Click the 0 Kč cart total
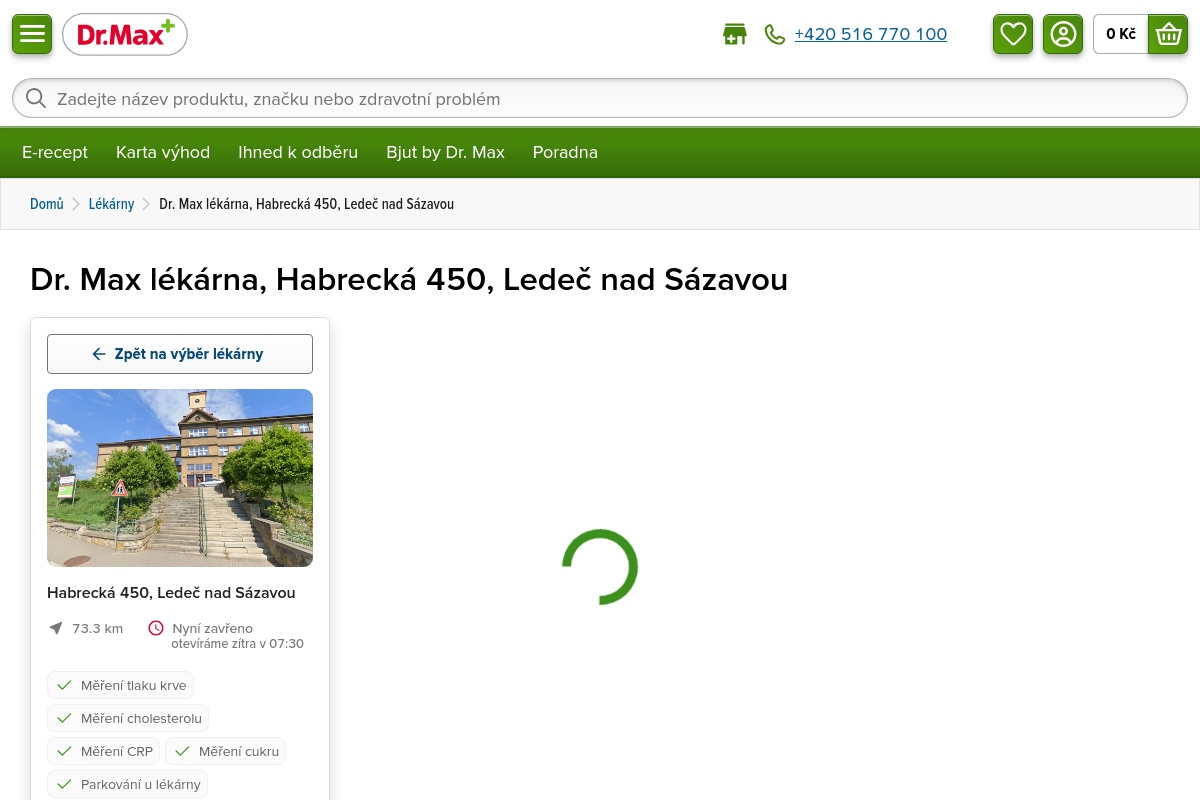This screenshot has width=1200, height=800. point(1121,34)
